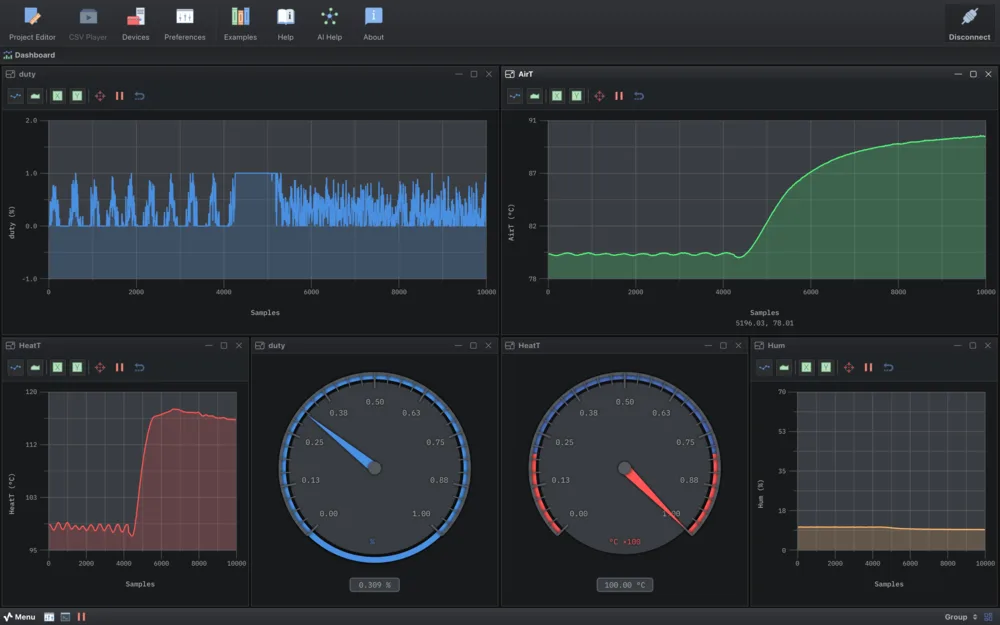1000x625 pixels.
Task: Toggle X axis in AirT plot
Action: (557, 96)
